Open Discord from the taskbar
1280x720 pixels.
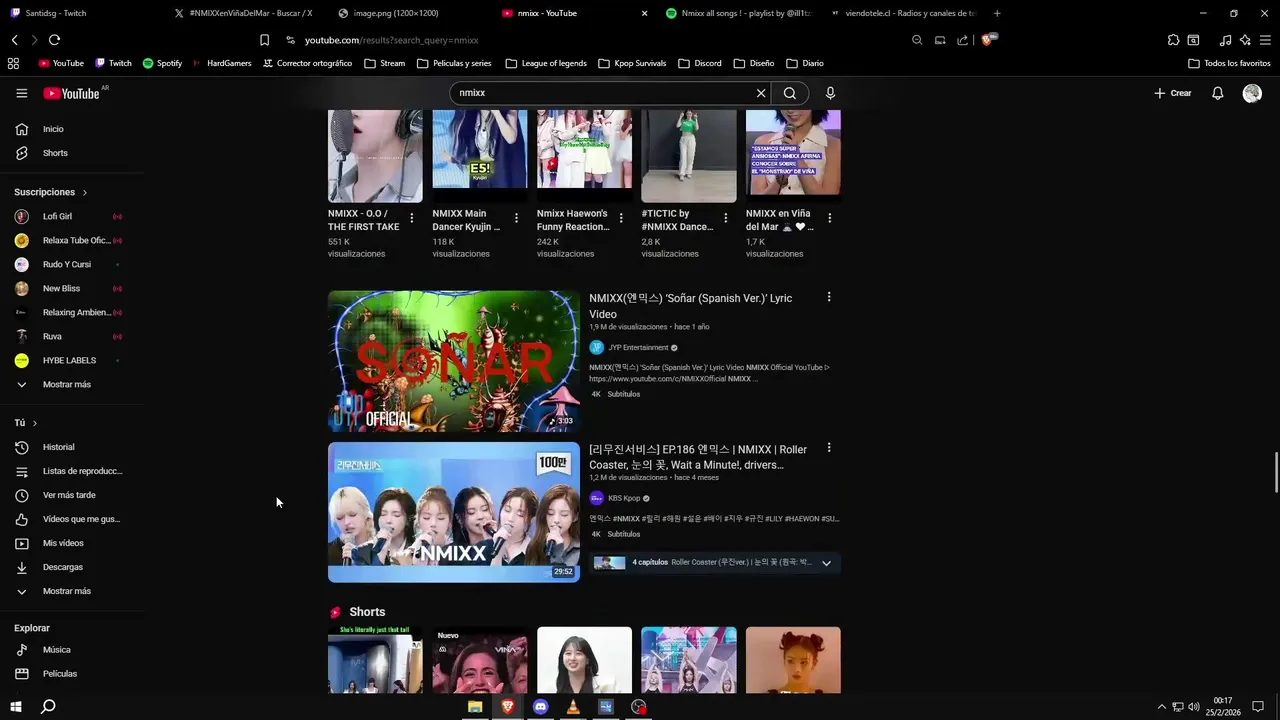click(x=540, y=707)
